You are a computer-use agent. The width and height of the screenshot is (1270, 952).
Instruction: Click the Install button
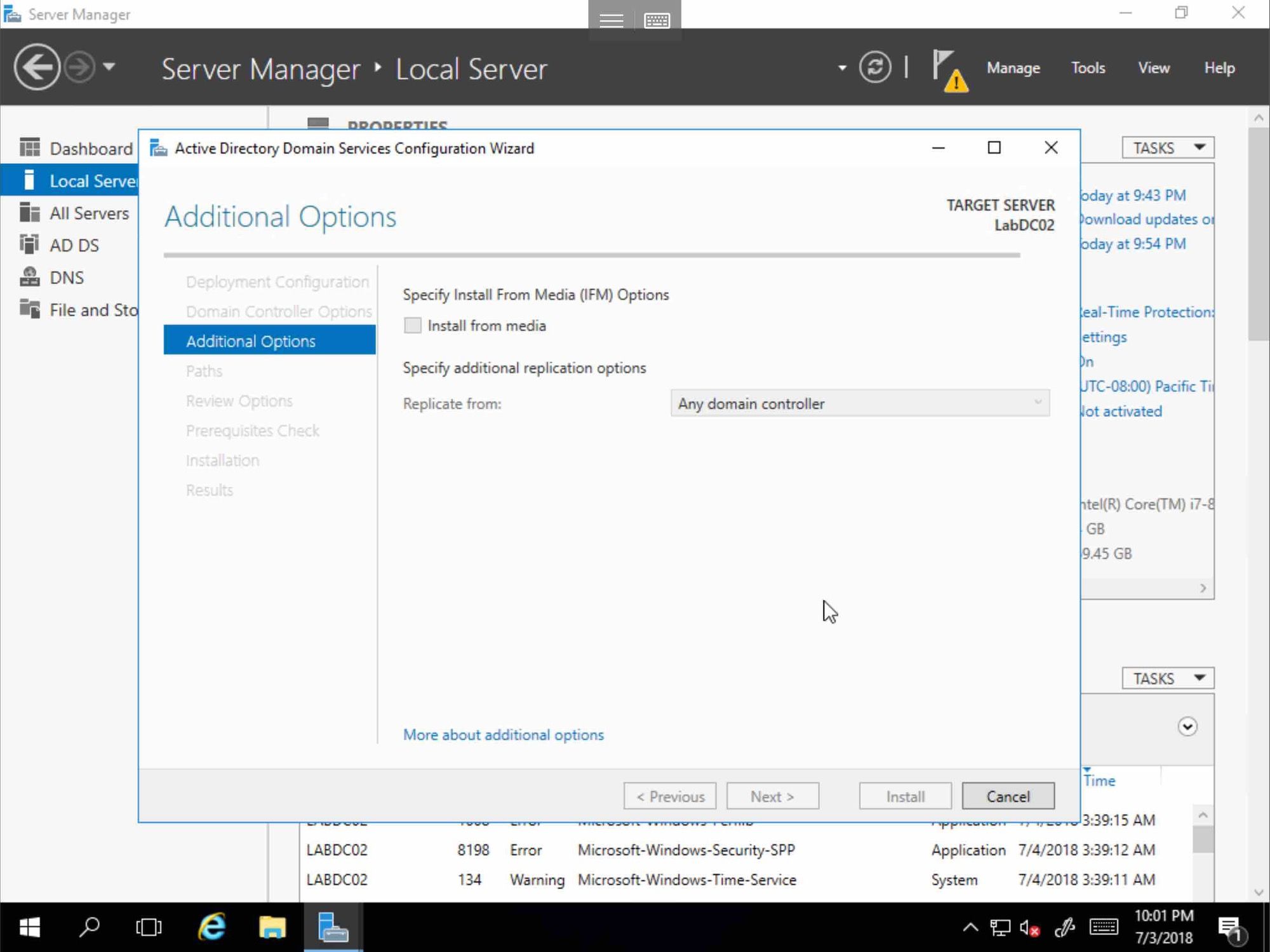pyautogui.click(x=906, y=796)
